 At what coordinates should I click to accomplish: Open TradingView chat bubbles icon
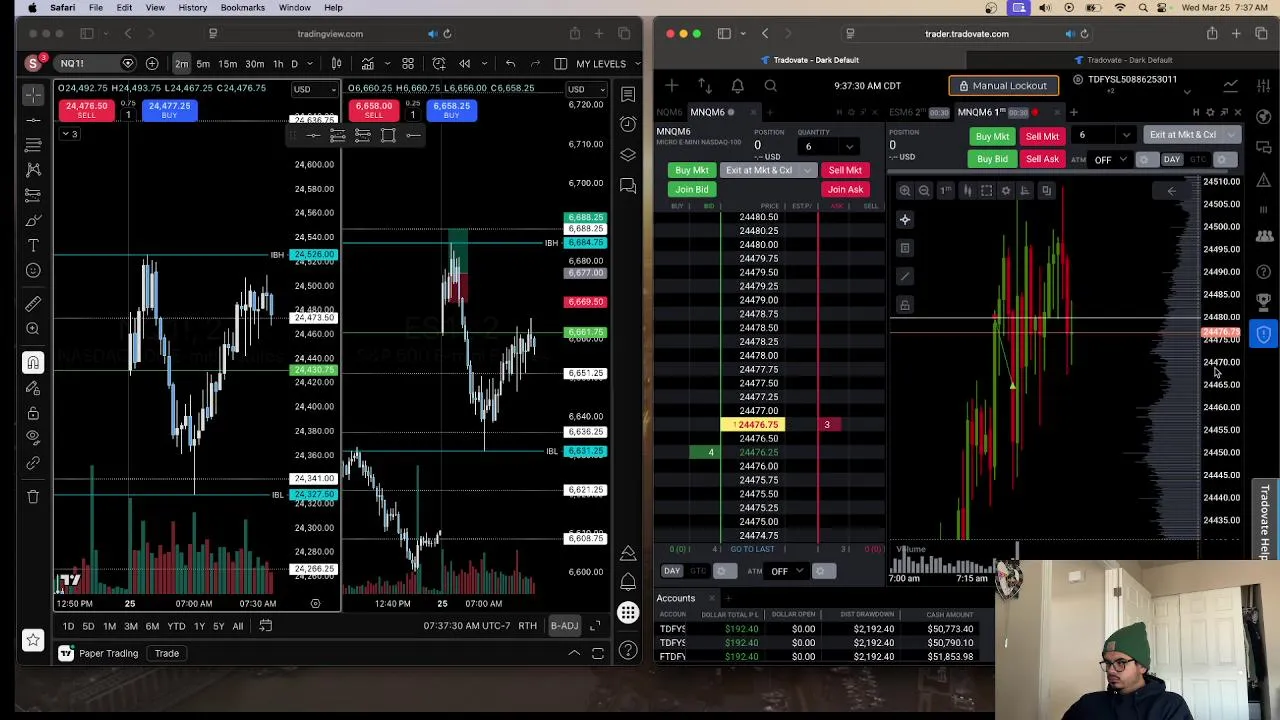click(x=628, y=185)
